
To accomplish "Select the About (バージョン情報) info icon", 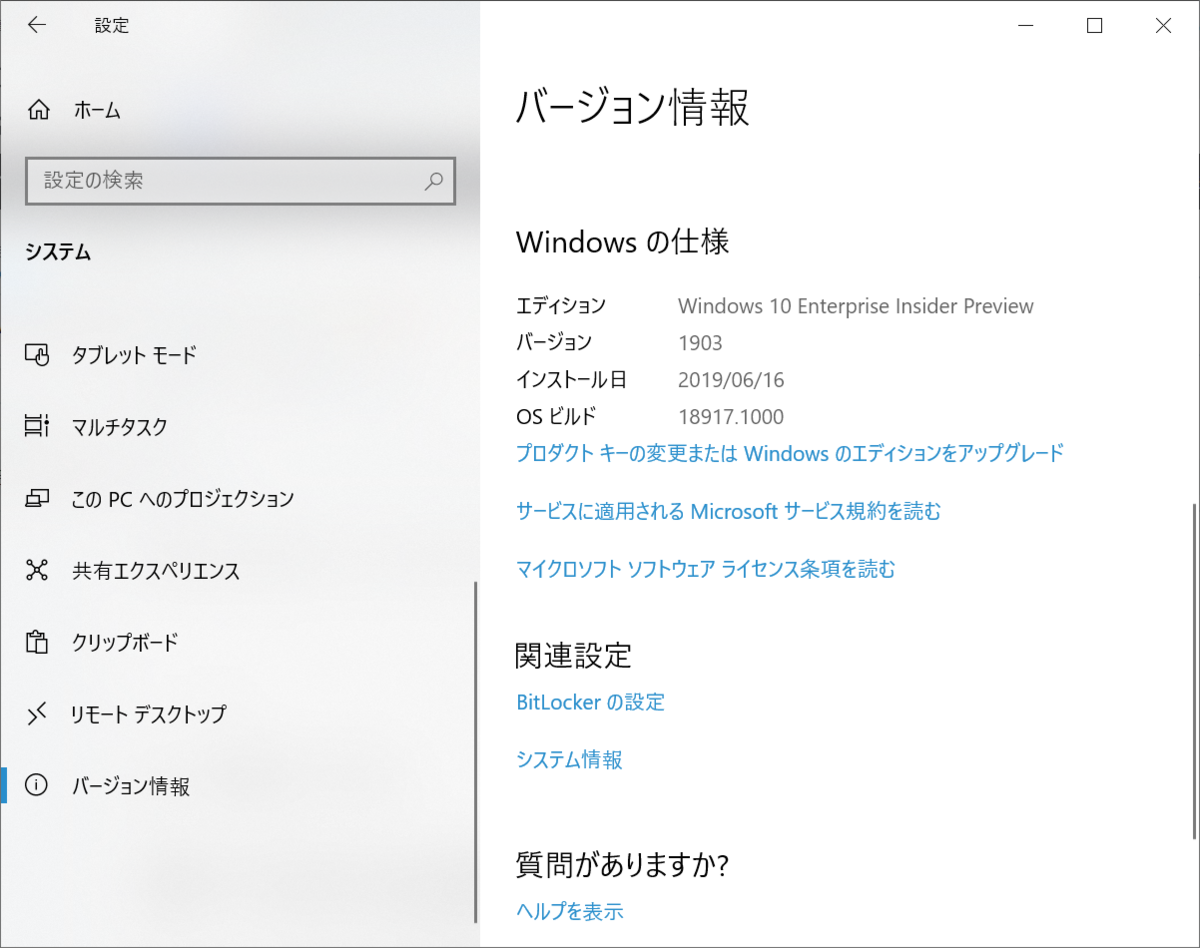I will pyautogui.click(x=37, y=786).
